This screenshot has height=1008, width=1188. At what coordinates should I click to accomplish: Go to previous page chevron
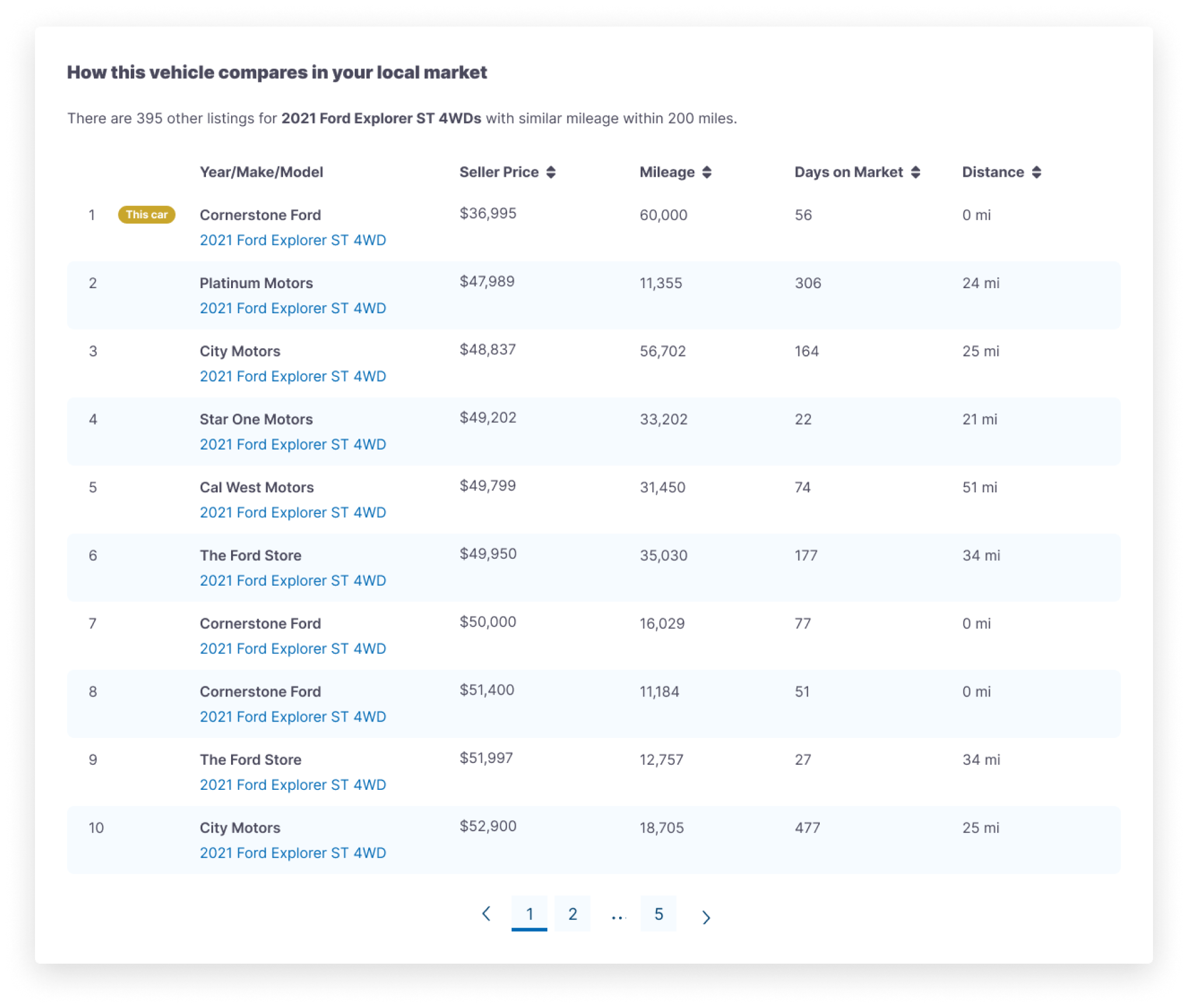point(486,914)
